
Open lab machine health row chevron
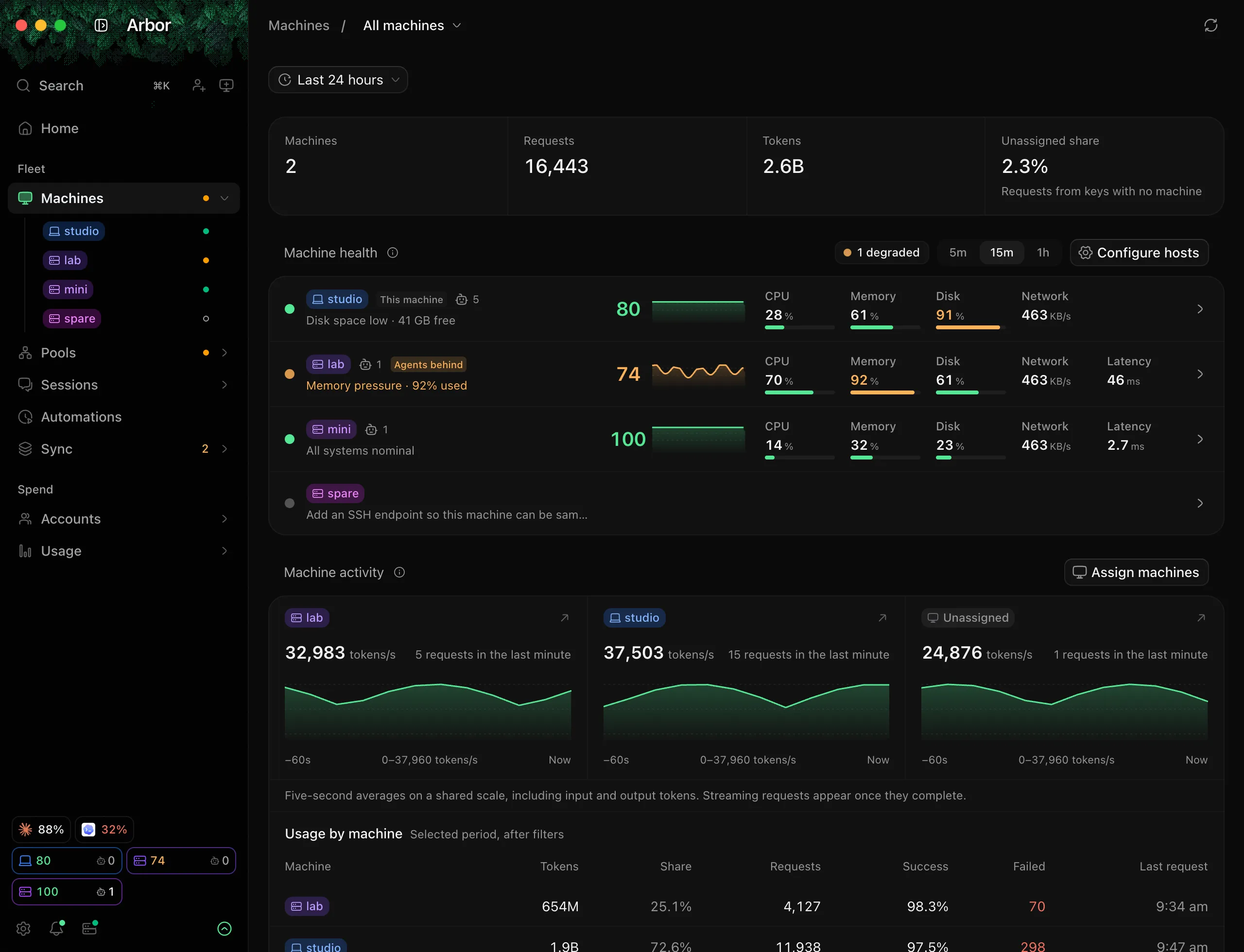[x=1200, y=374]
